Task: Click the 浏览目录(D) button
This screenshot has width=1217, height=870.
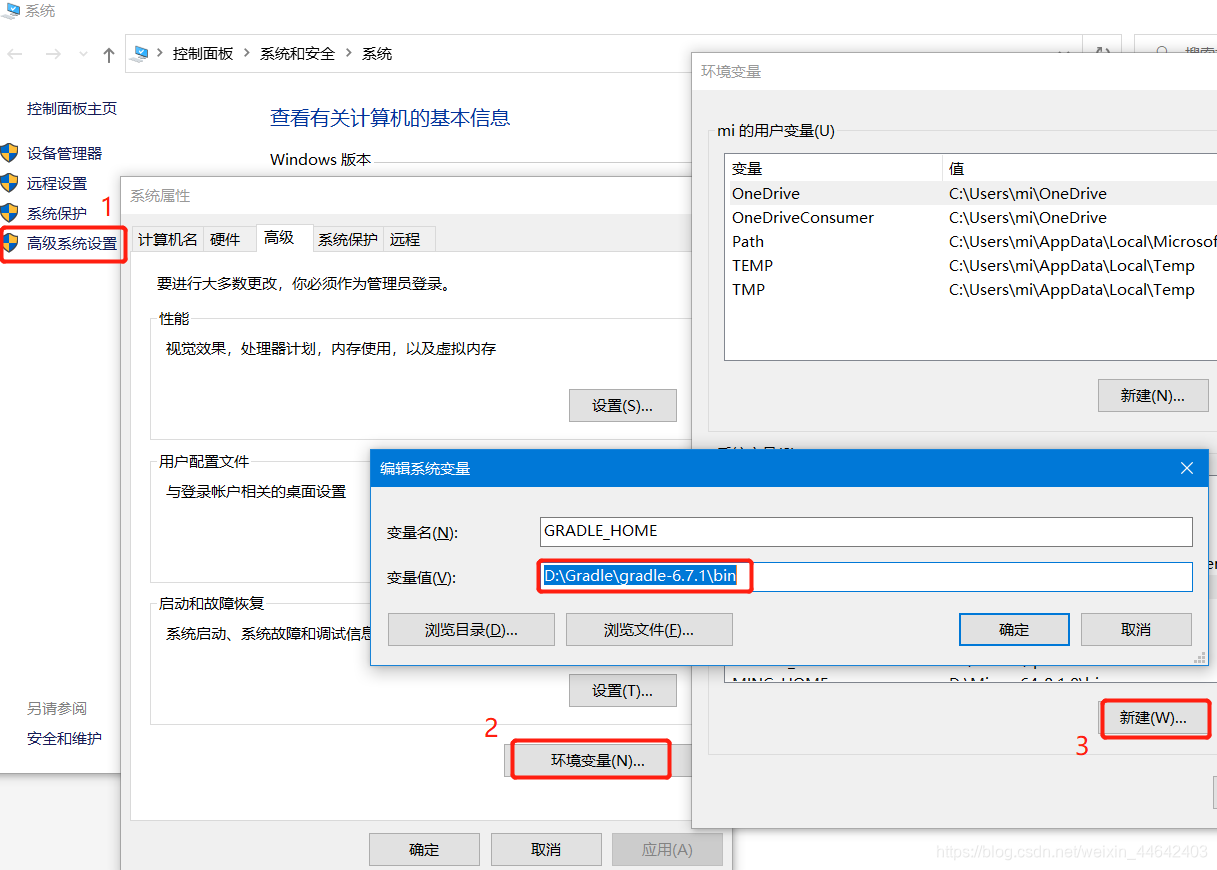Action: click(471, 629)
